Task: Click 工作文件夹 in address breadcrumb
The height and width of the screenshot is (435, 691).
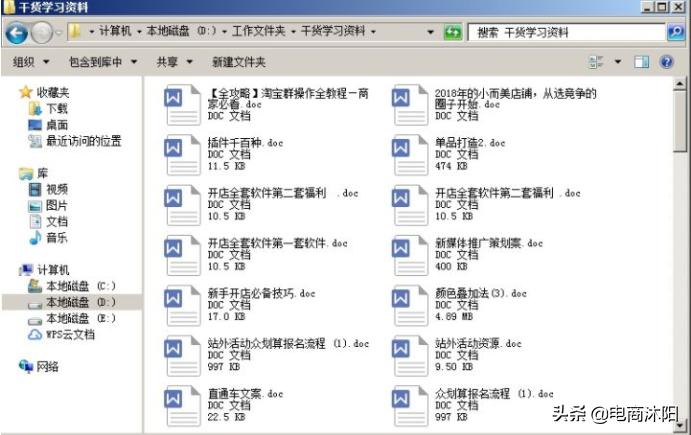Action: tap(259, 31)
